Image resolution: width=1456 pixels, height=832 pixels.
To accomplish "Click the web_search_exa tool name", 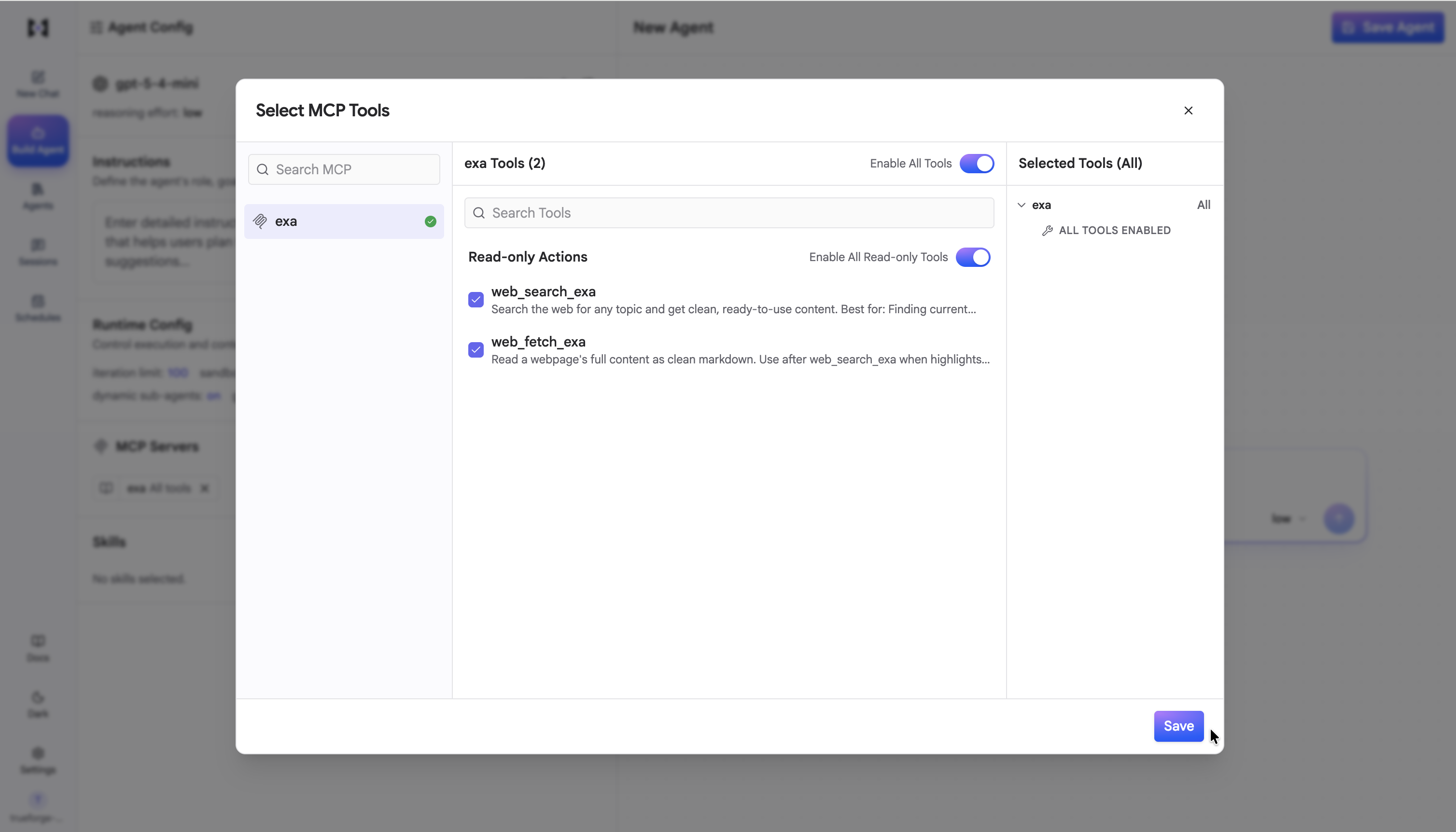I will click(543, 291).
